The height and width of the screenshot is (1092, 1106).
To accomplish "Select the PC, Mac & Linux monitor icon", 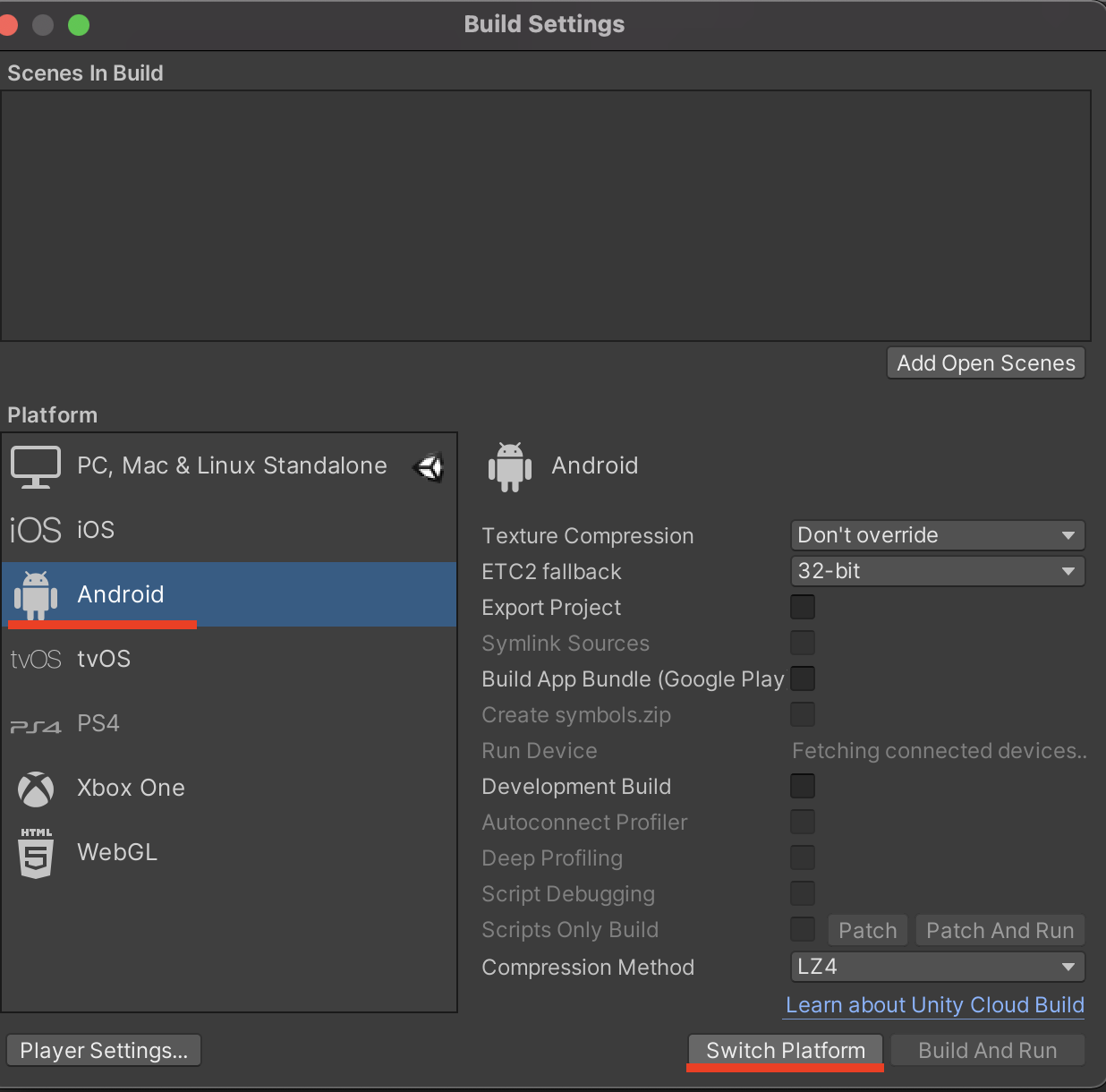I will pyautogui.click(x=35, y=465).
